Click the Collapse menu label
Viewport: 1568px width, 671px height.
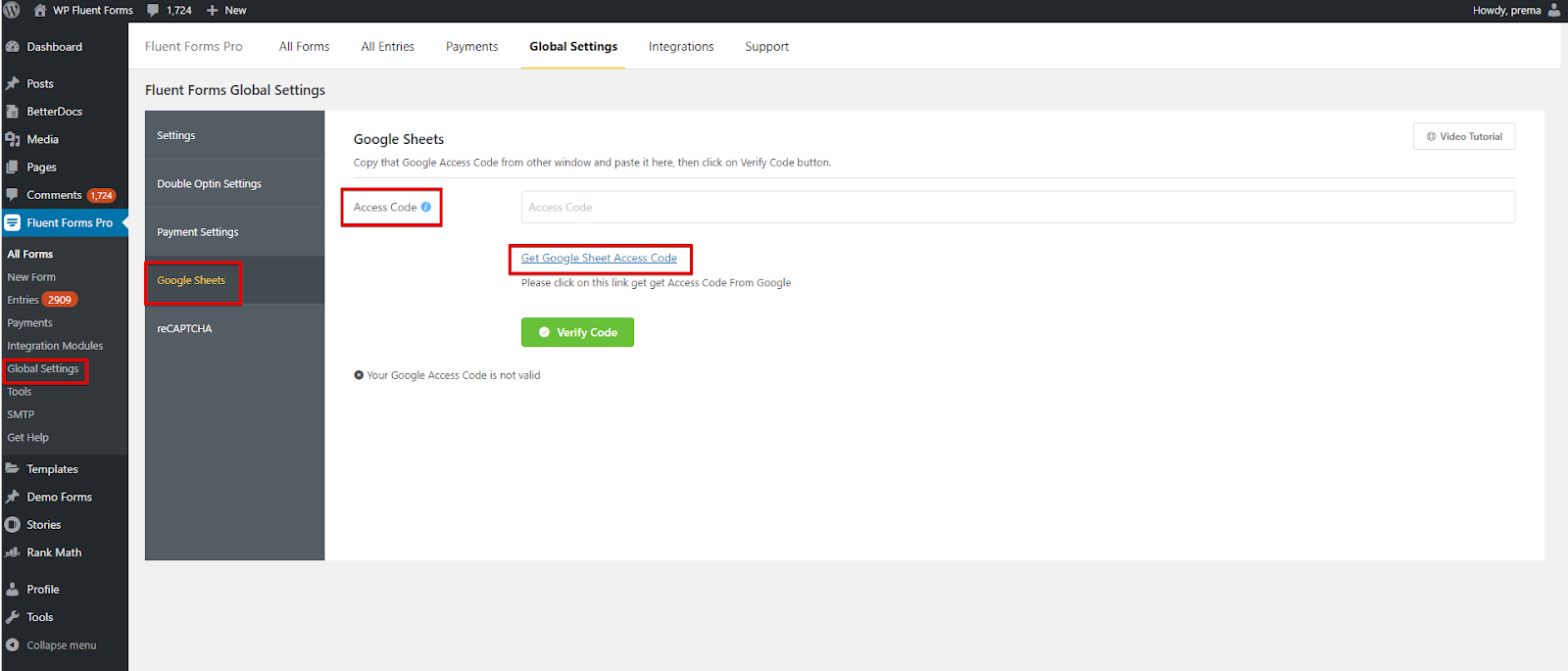click(x=62, y=646)
